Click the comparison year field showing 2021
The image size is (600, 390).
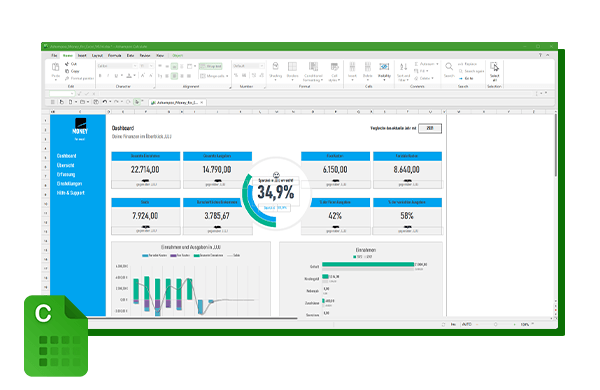coord(430,128)
